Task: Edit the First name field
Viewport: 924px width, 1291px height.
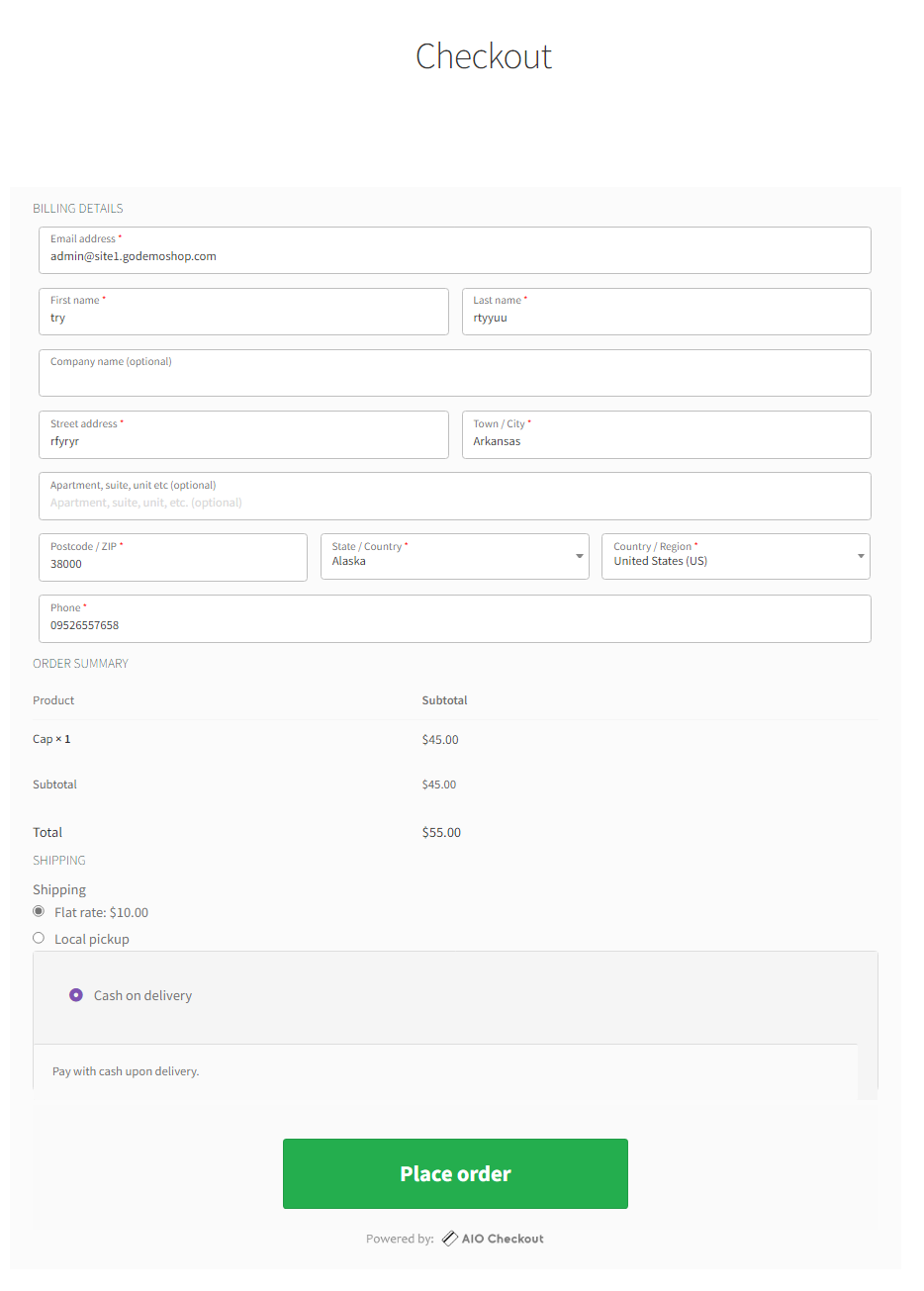Action: 243,312
